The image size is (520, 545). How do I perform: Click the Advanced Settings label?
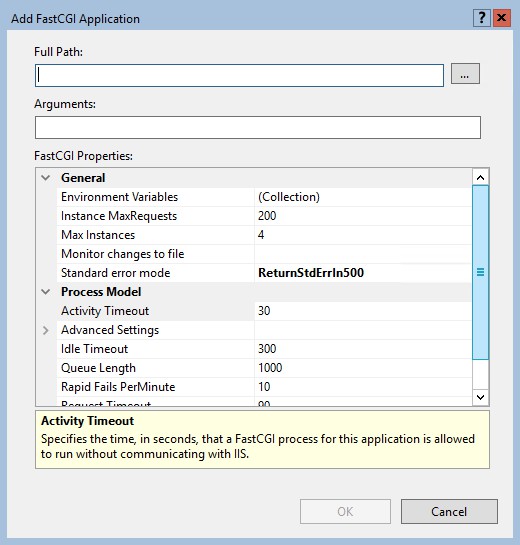[110, 330]
